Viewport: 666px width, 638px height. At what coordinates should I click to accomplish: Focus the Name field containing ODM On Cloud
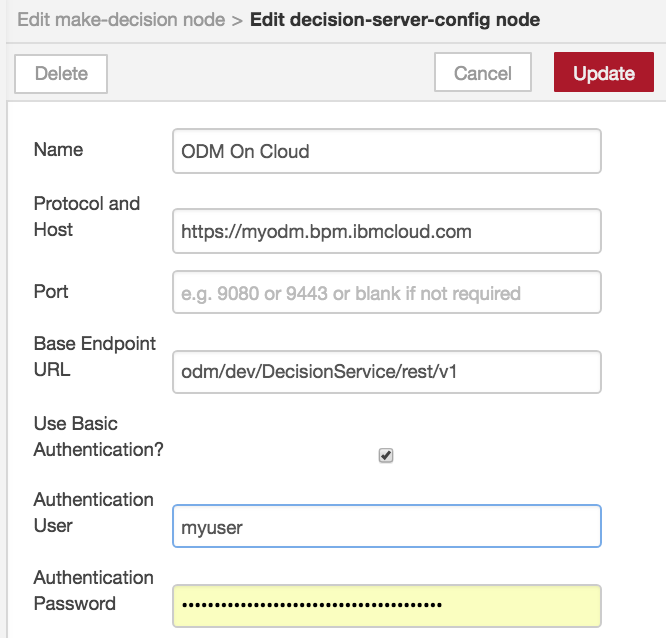[387, 151]
